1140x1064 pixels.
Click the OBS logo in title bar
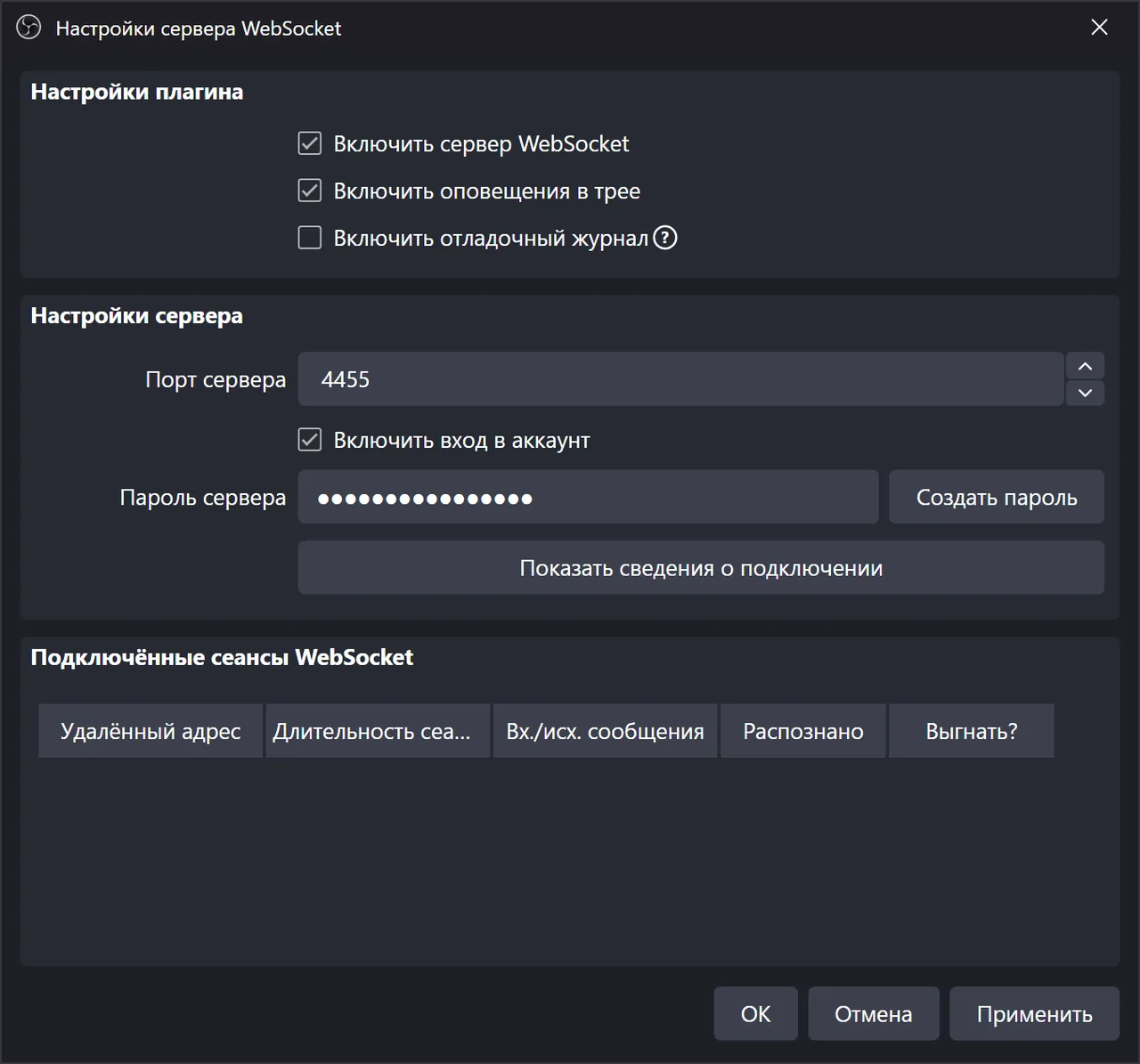(28, 28)
